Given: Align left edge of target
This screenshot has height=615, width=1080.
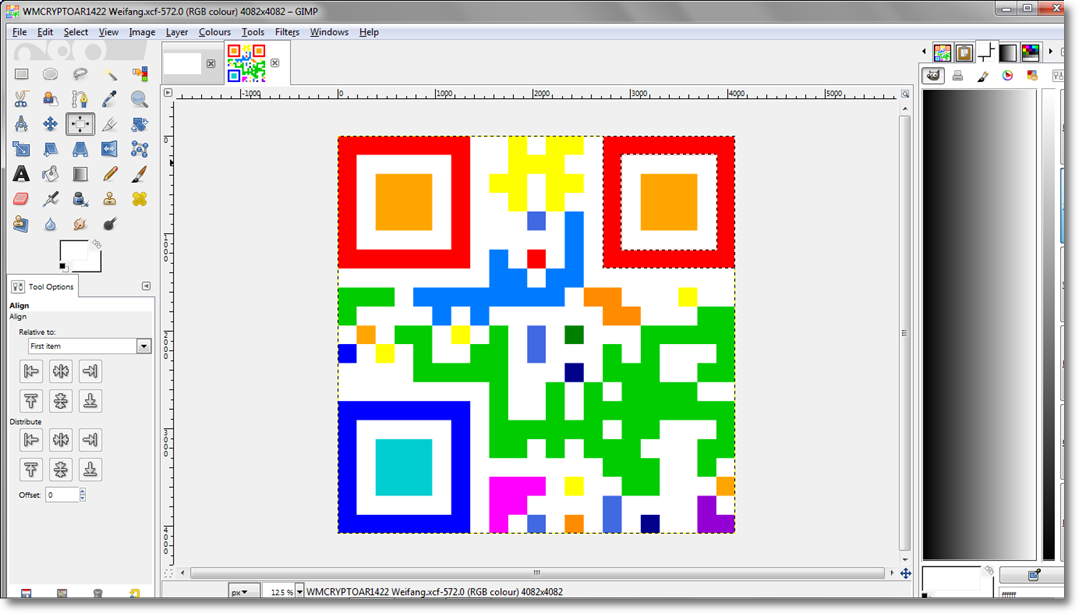Looking at the screenshot, I should click(x=31, y=371).
